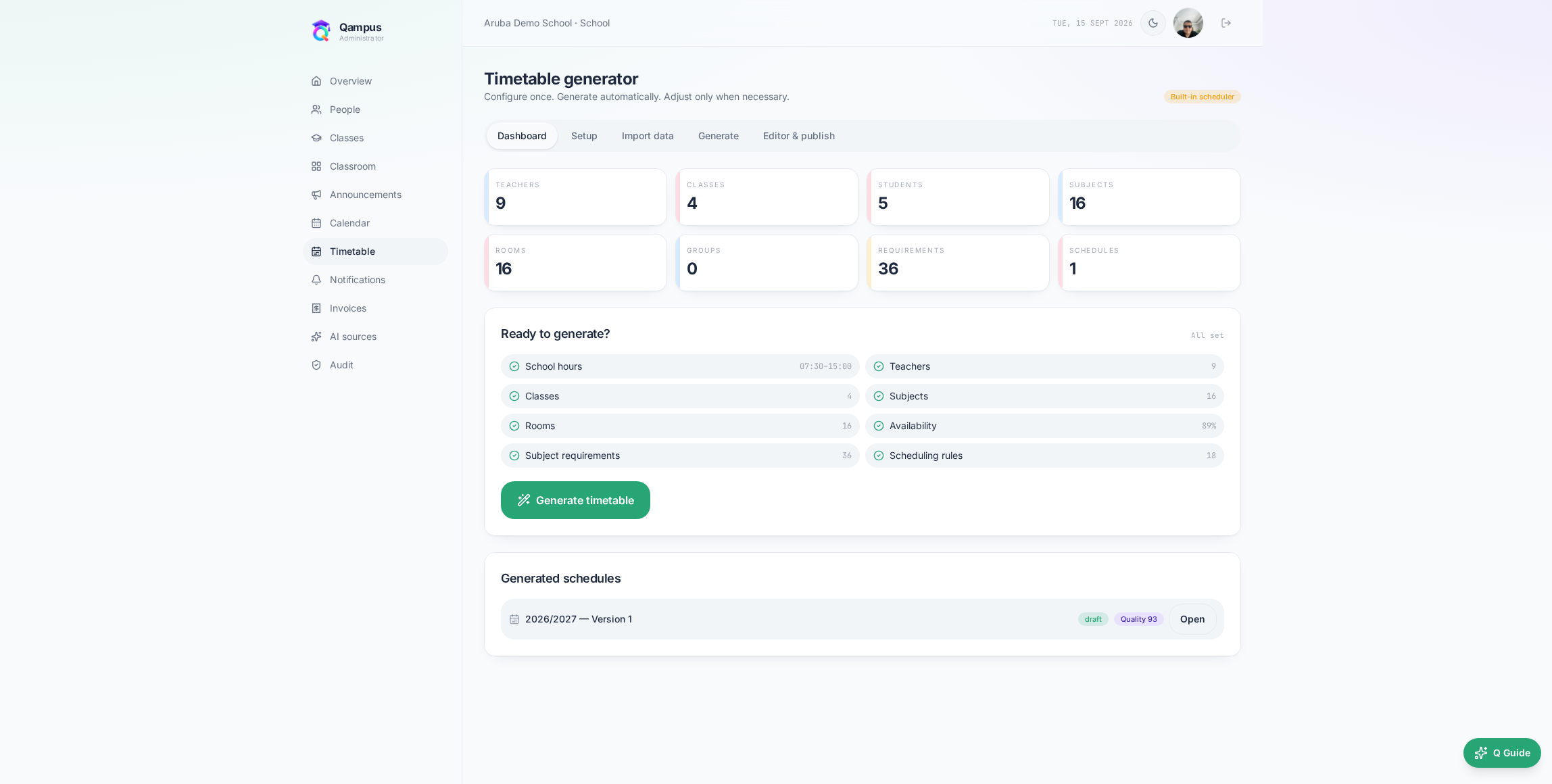Click the Generate timetable button

(575, 500)
